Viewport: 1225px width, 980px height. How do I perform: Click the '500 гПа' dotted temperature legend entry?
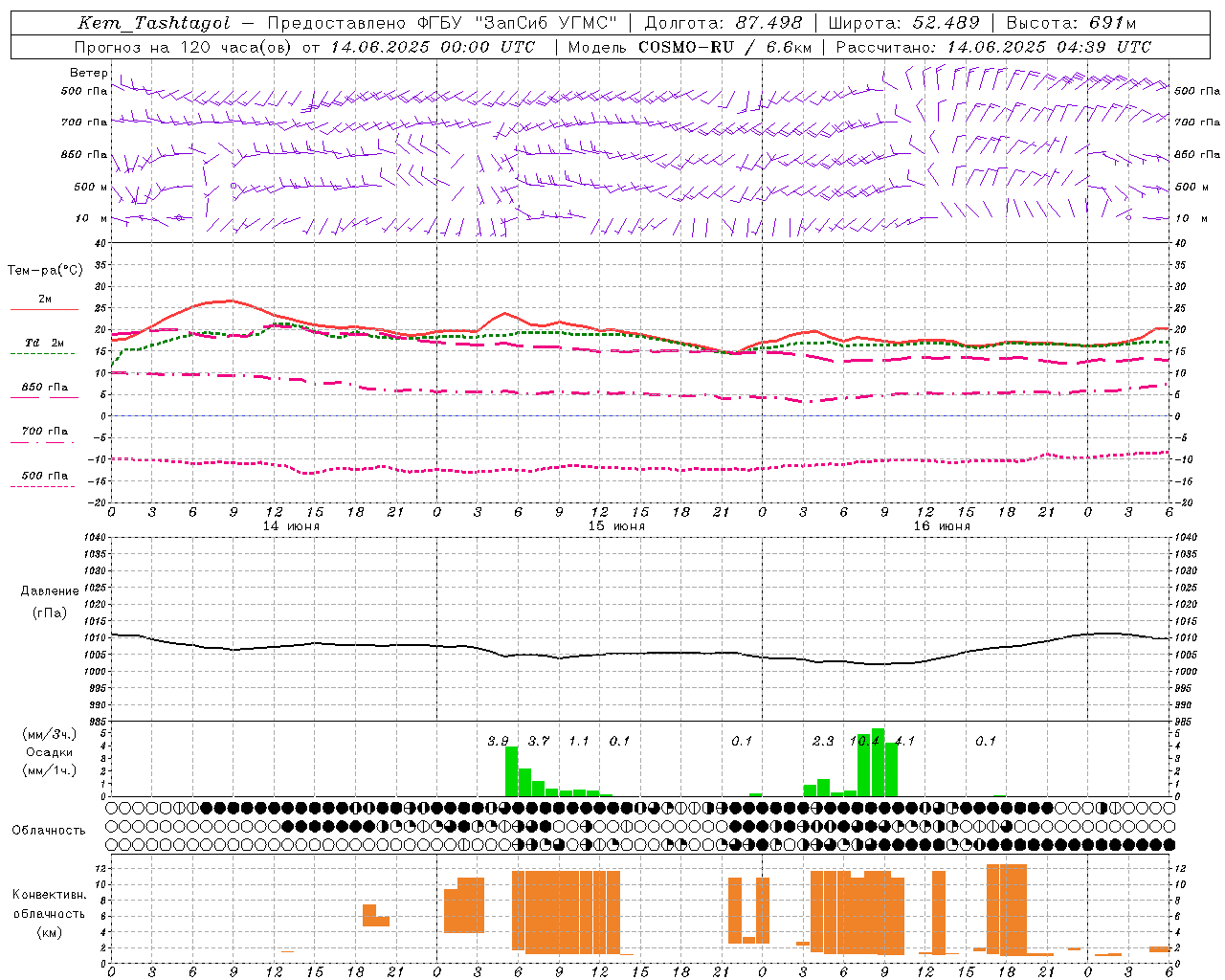pyautogui.click(x=44, y=476)
